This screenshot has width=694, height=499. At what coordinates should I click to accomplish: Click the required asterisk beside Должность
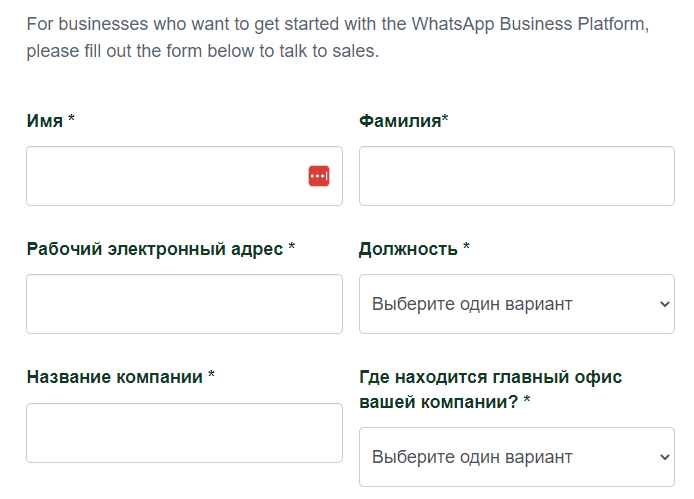coord(466,246)
